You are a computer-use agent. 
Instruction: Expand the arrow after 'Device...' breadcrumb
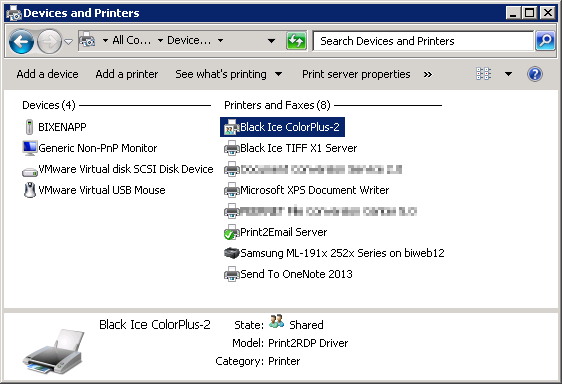pyautogui.click(x=221, y=41)
